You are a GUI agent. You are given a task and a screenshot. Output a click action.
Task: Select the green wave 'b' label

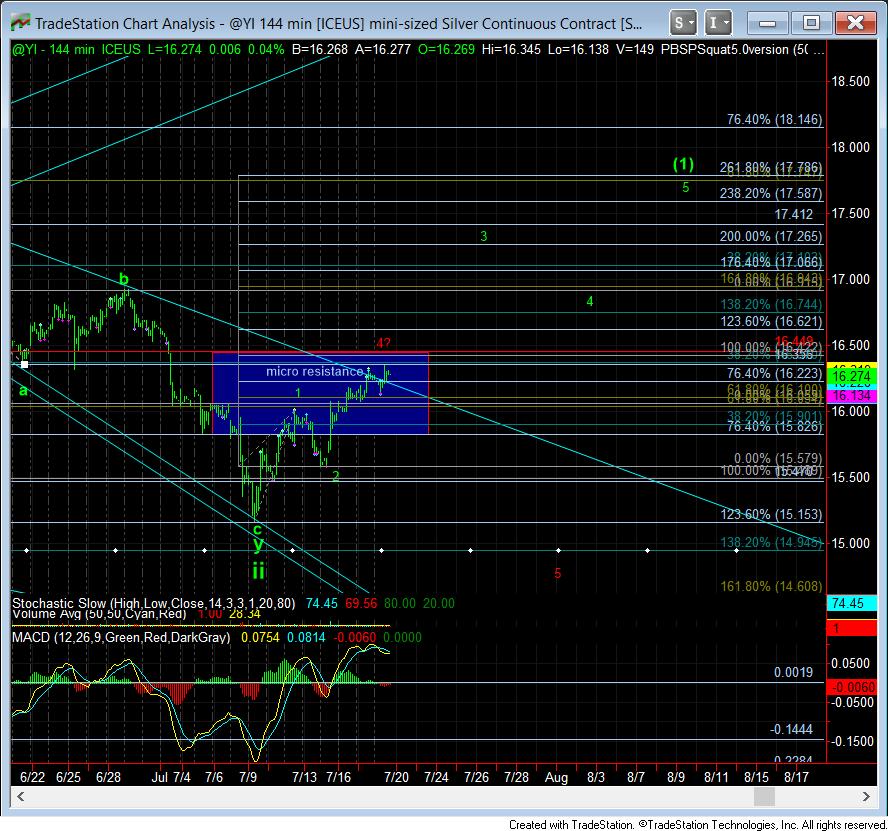pos(123,279)
